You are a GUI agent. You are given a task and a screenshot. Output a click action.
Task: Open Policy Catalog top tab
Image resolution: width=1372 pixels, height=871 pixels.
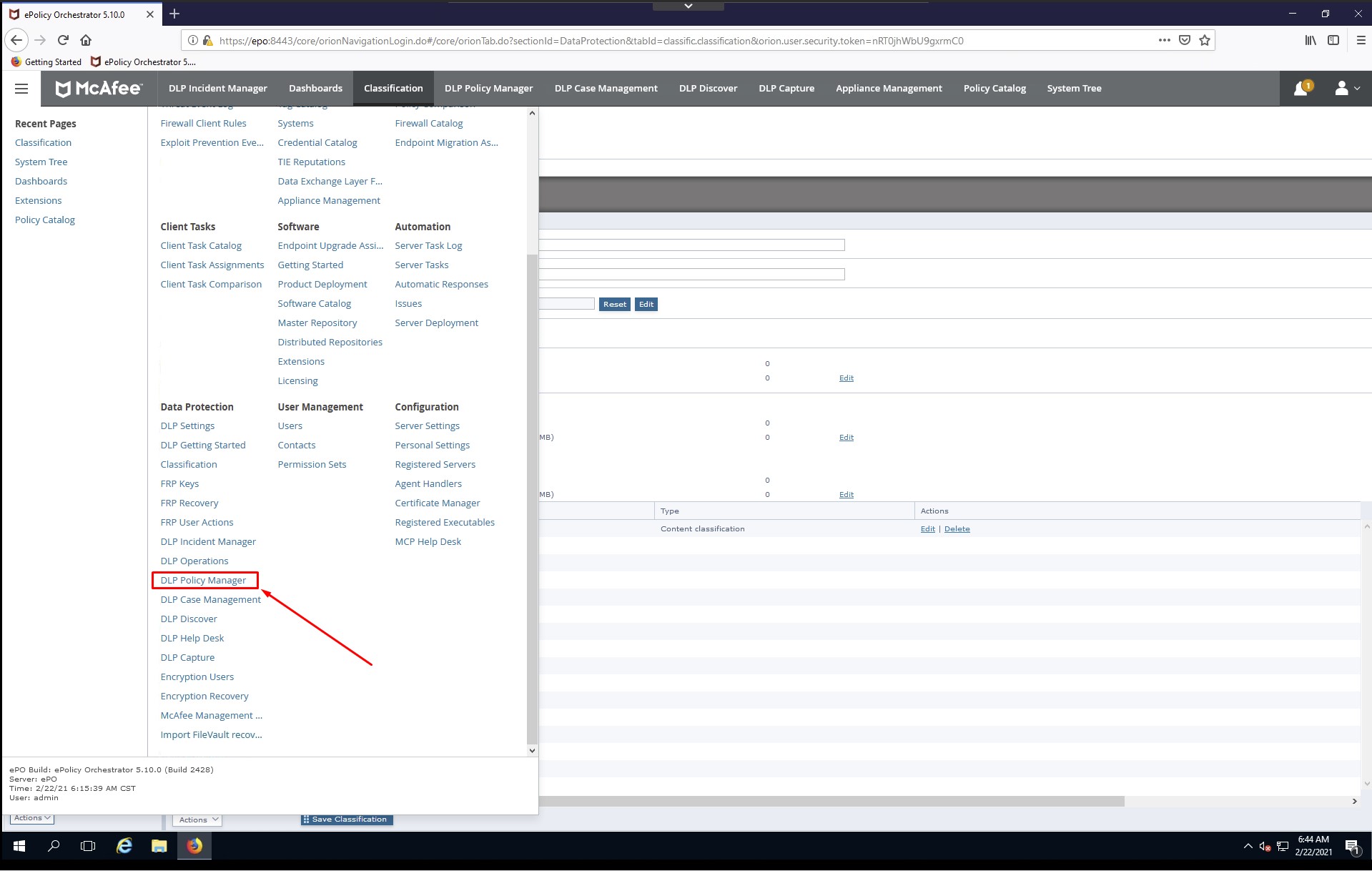(x=995, y=89)
